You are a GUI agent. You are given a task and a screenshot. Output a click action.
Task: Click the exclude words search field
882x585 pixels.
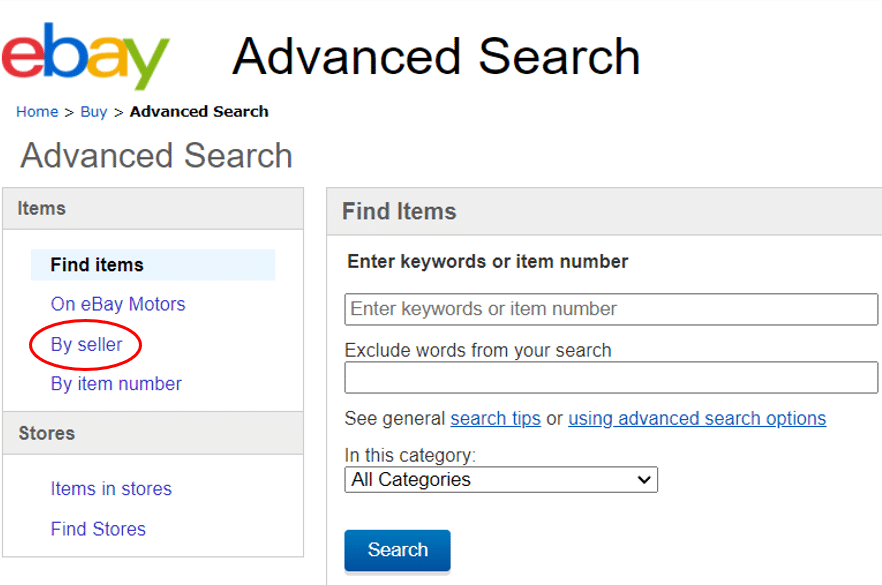610,377
